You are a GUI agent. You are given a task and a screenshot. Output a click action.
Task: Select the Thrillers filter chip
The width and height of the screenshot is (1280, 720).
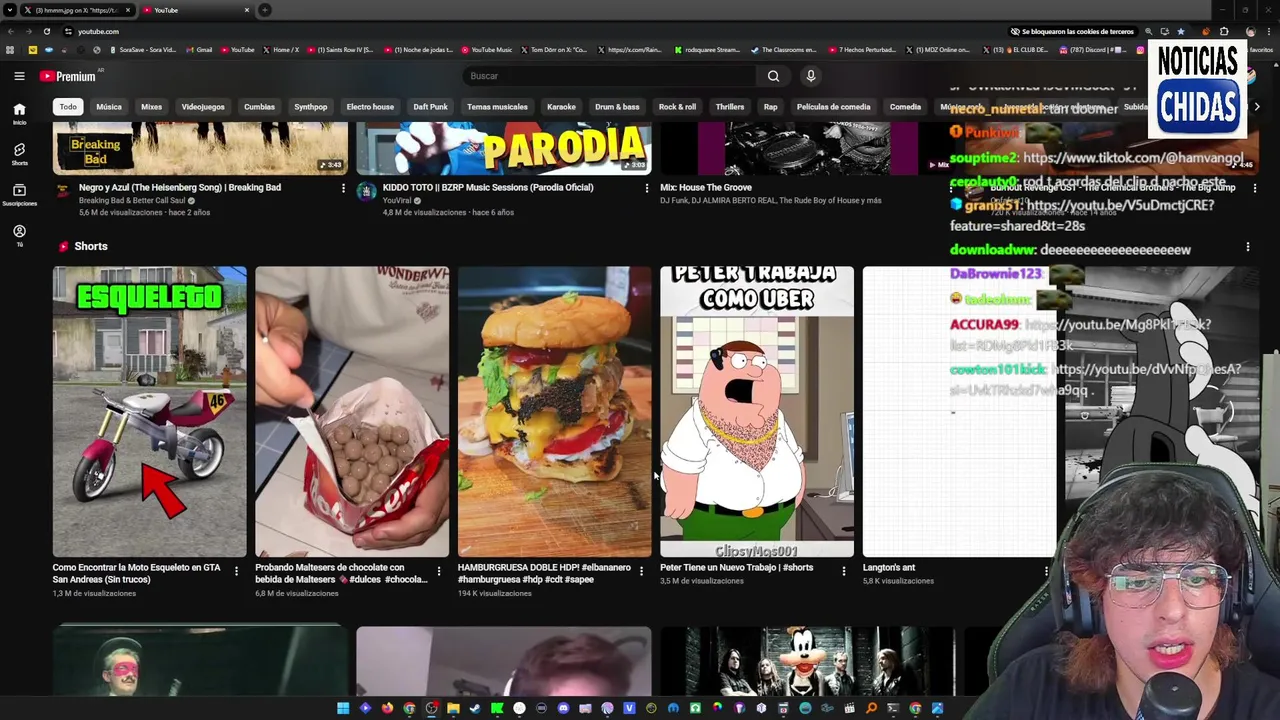[730, 107]
